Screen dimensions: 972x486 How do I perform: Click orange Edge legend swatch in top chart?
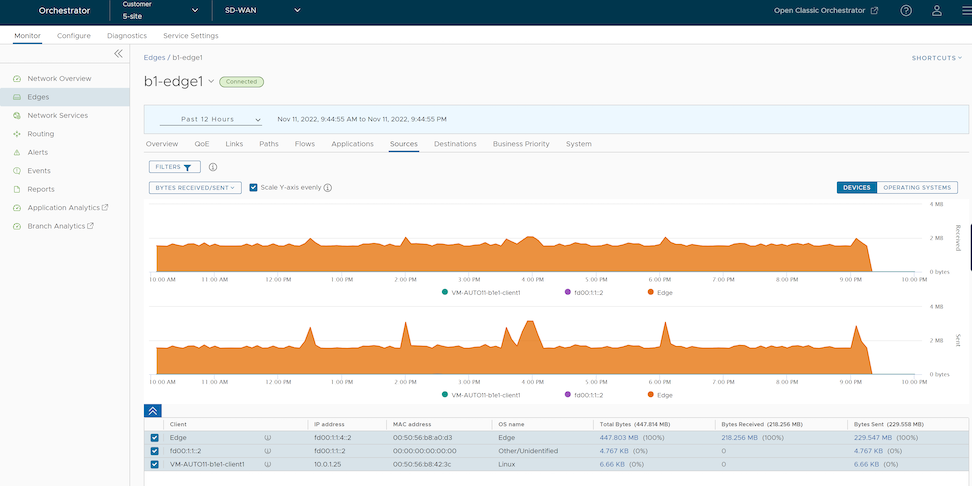tap(651, 292)
